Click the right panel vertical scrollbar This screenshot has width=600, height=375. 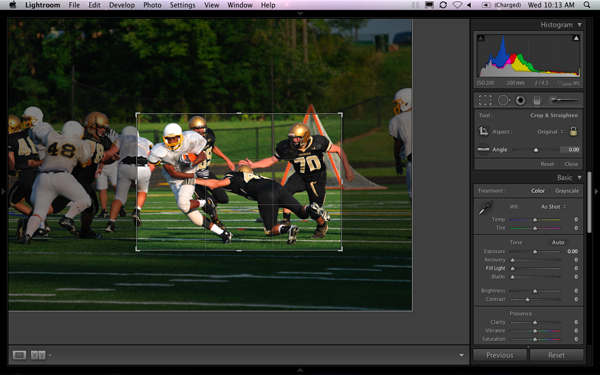click(589, 203)
